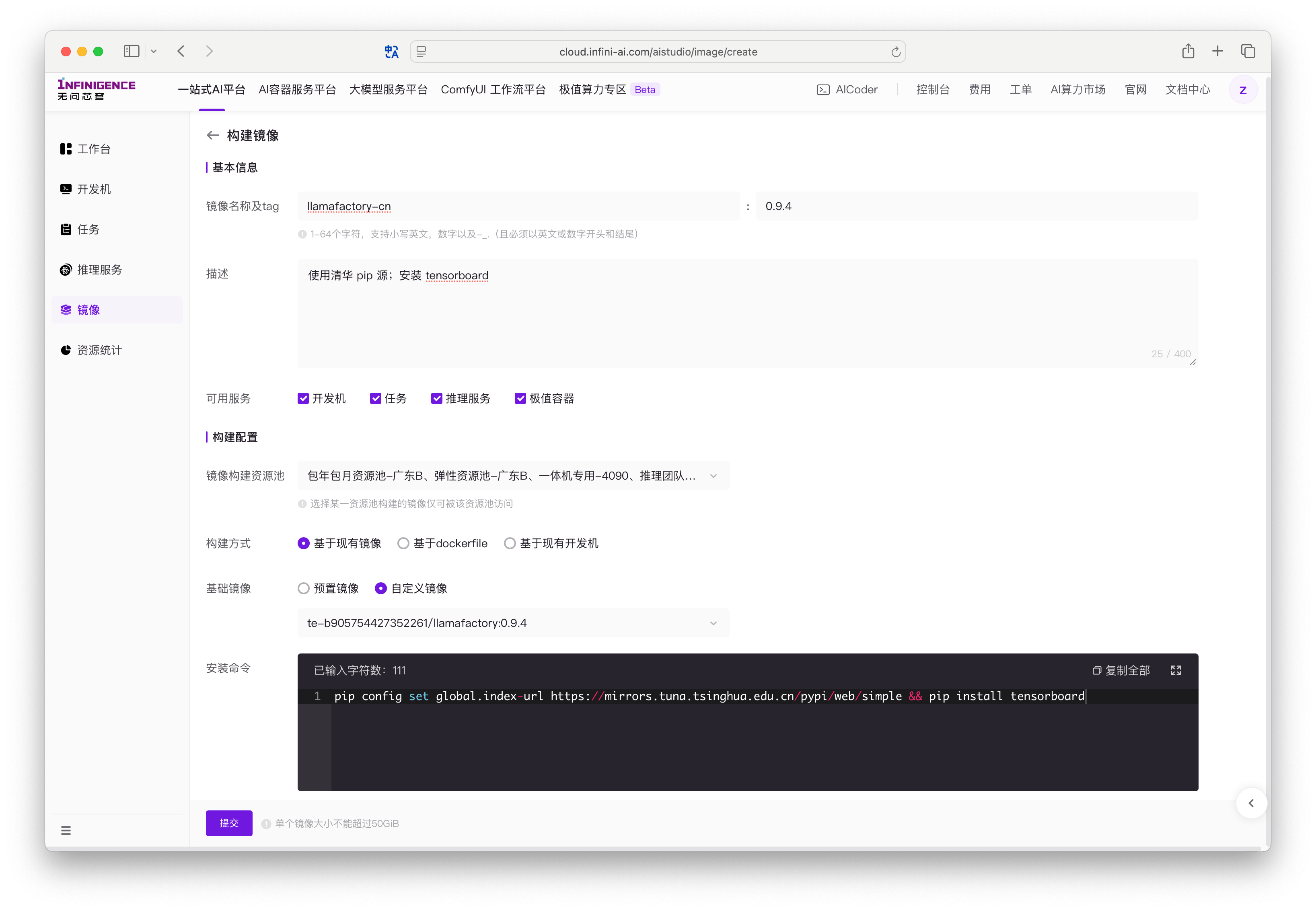Click the Infinigence logo
Image resolution: width=1316 pixels, height=911 pixels.
coord(97,89)
